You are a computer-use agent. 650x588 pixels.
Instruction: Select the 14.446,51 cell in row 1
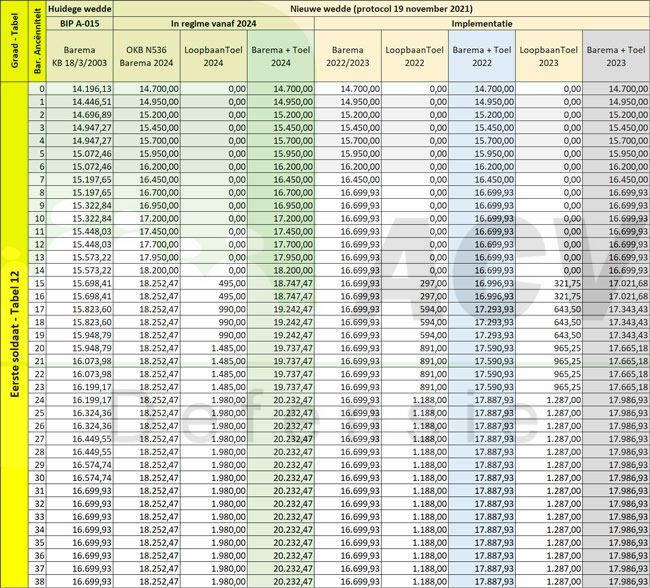[80, 102]
